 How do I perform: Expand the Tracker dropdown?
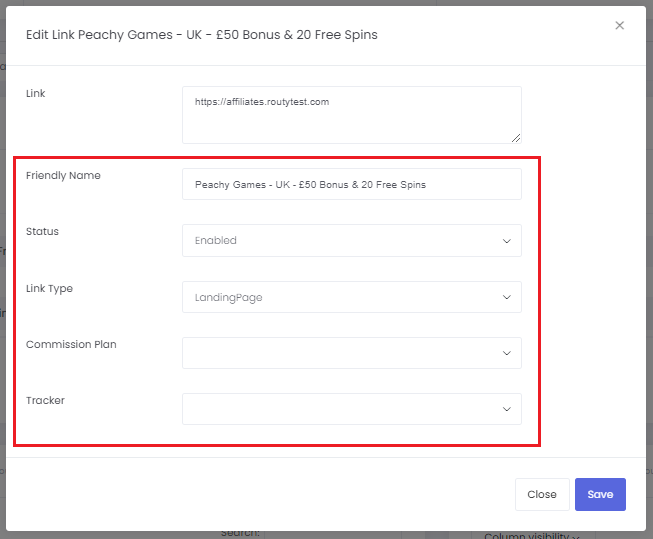point(351,409)
